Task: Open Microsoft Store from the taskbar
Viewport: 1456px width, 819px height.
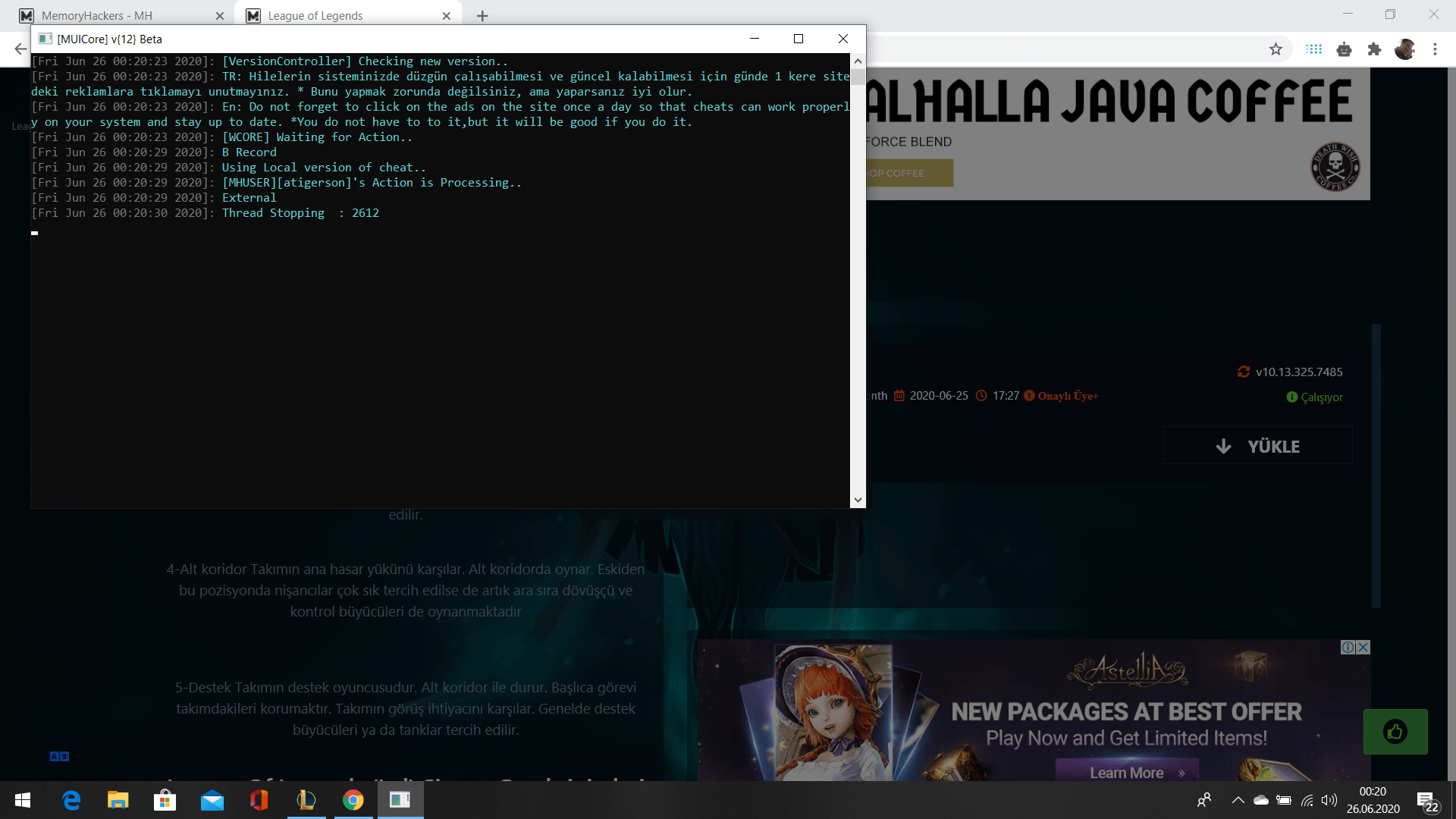Action: (165, 800)
